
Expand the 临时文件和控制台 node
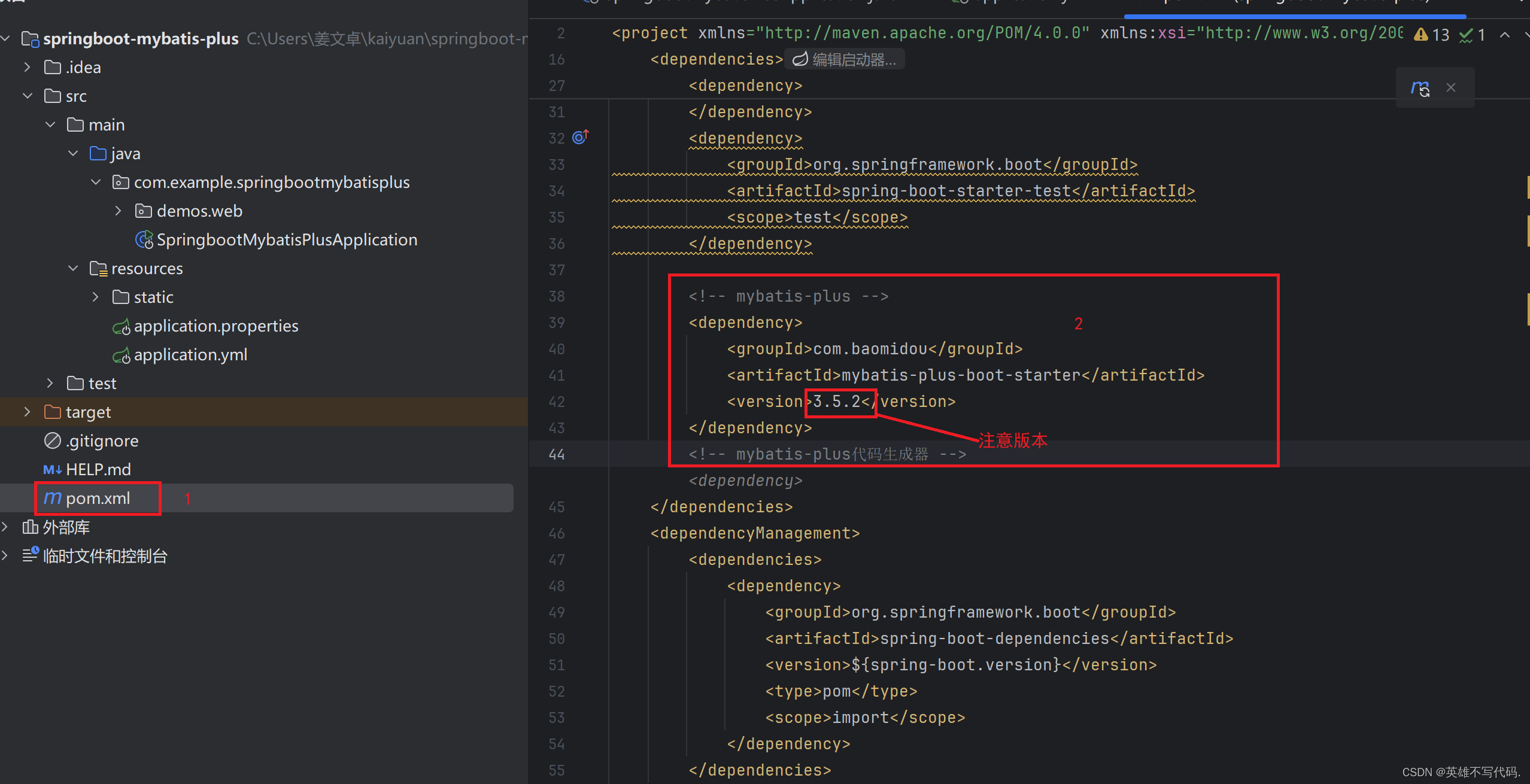pos(5,555)
